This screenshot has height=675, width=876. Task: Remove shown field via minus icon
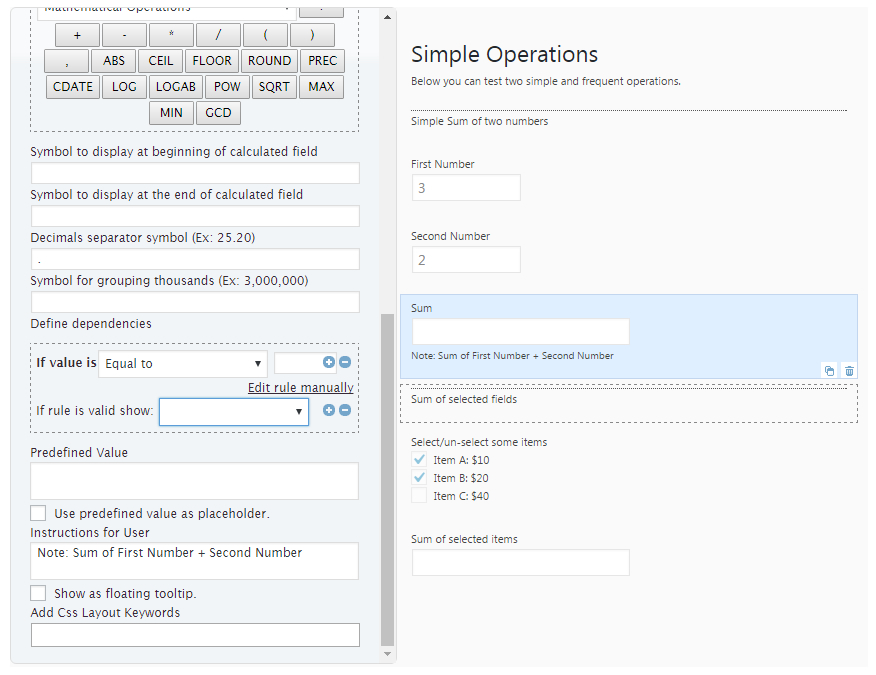click(345, 410)
